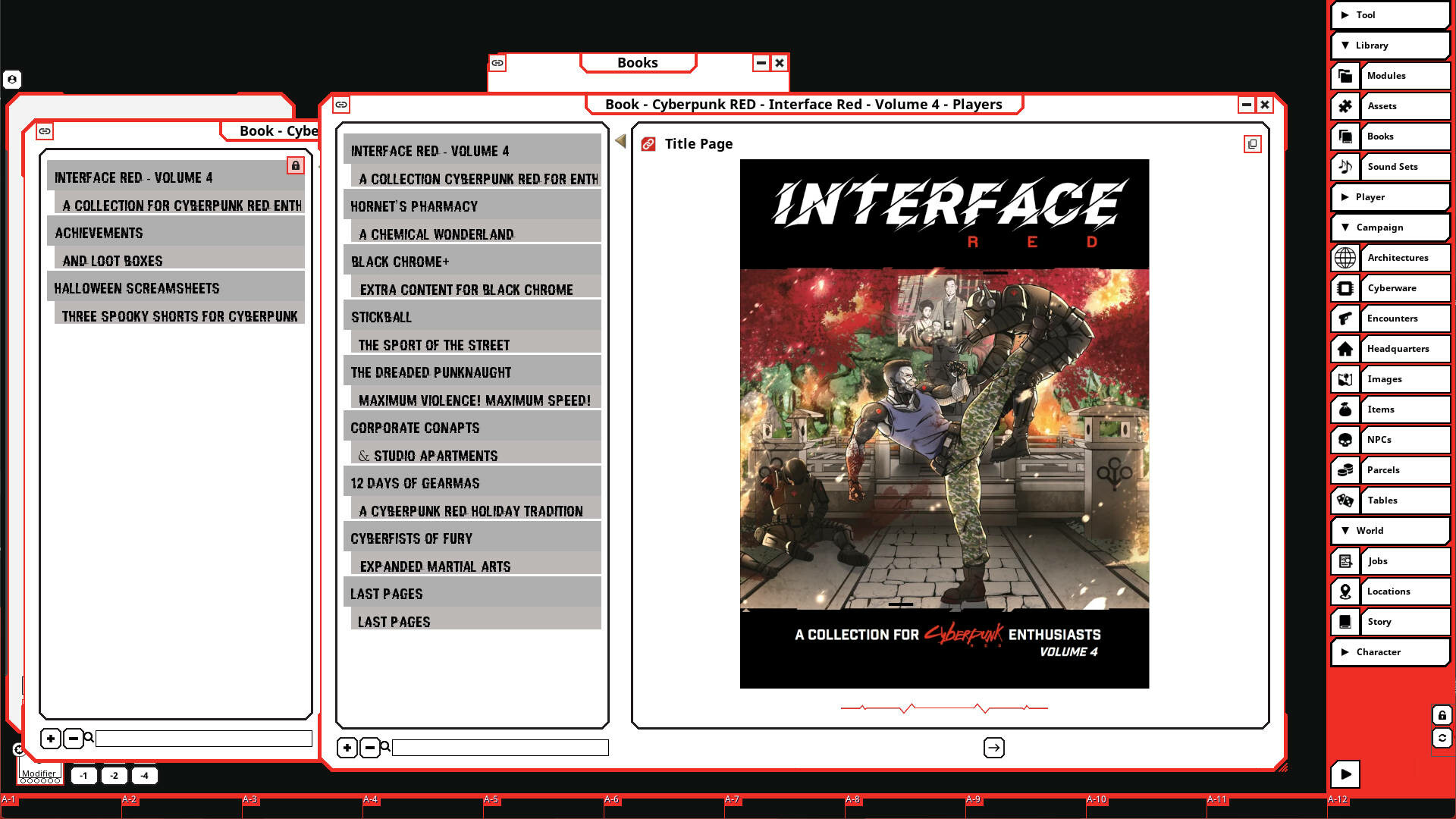Open the Sound Sets library
Image resolution: width=1456 pixels, height=819 pixels.
tap(1404, 167)
